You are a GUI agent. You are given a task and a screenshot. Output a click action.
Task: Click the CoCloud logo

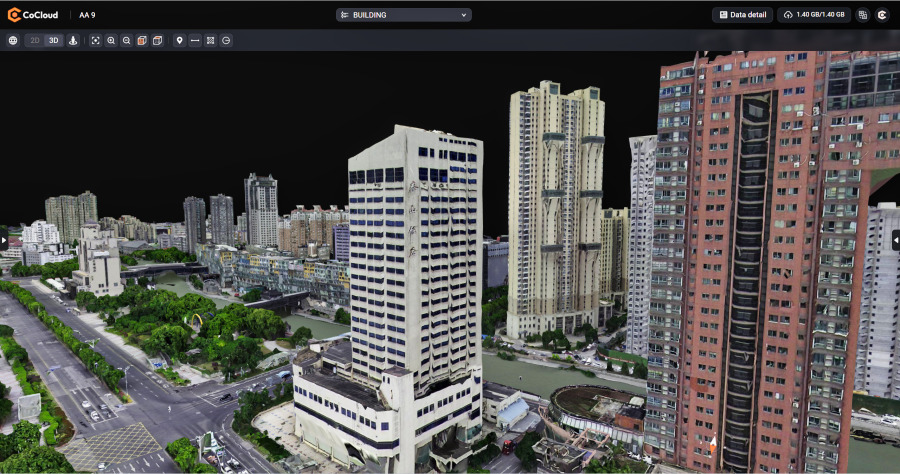point(35,15)
